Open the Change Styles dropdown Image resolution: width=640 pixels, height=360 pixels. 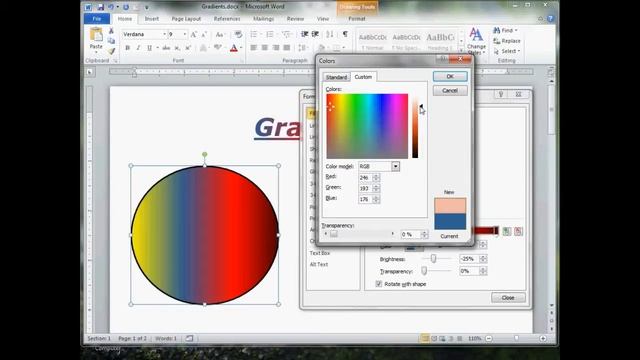click(476, 41)
